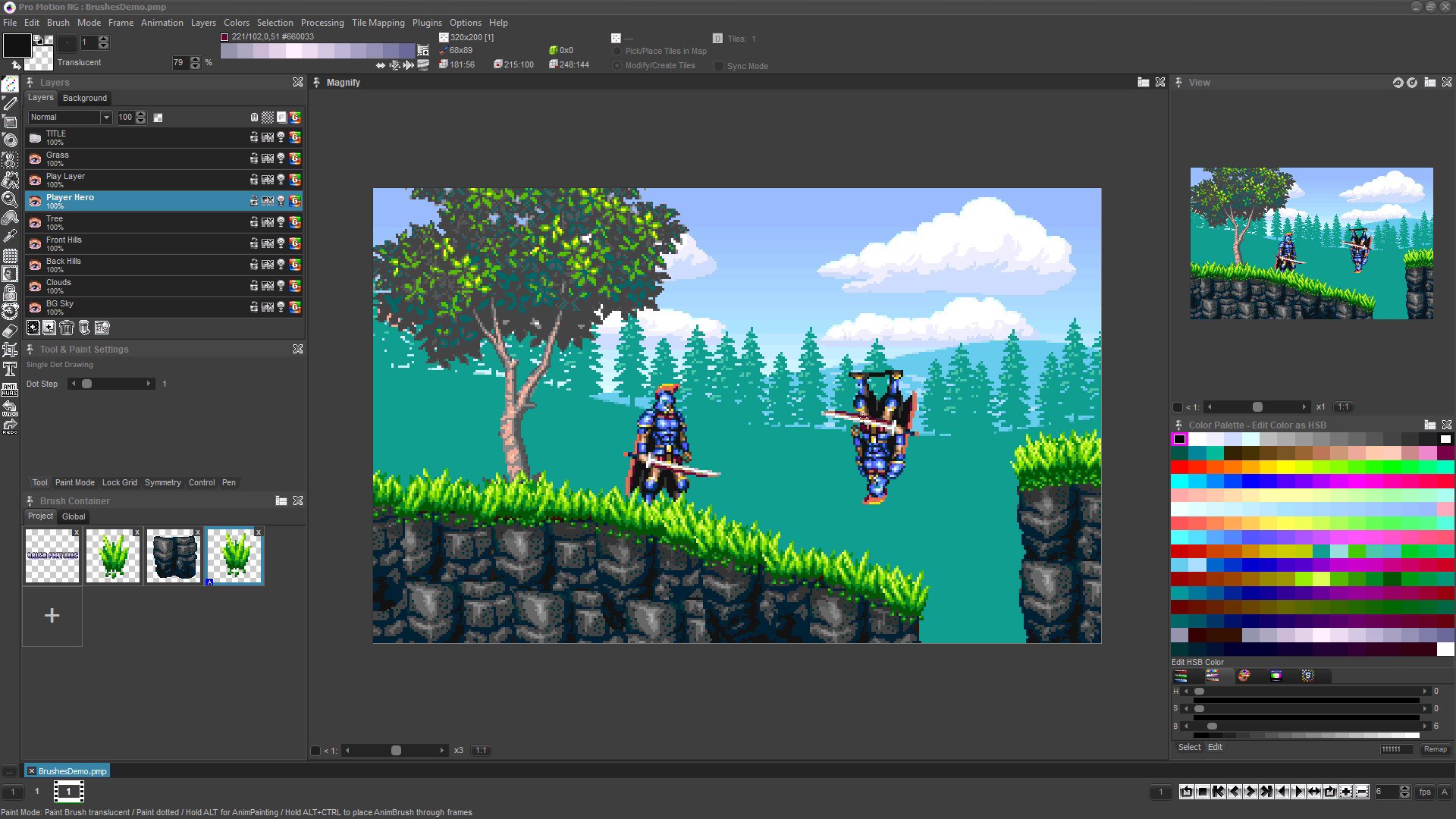The width and height of the screenshot is (1456, 819).
Task: Select the eraser tool
Action: tap(10, 331)
